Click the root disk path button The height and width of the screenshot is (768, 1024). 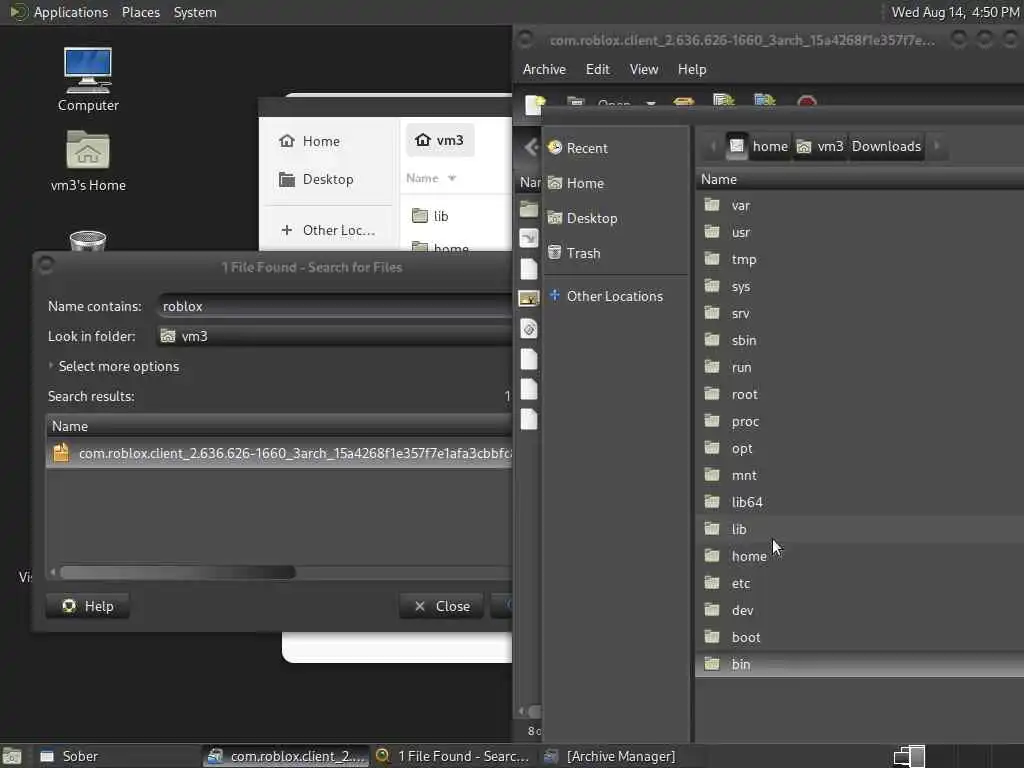736,146
